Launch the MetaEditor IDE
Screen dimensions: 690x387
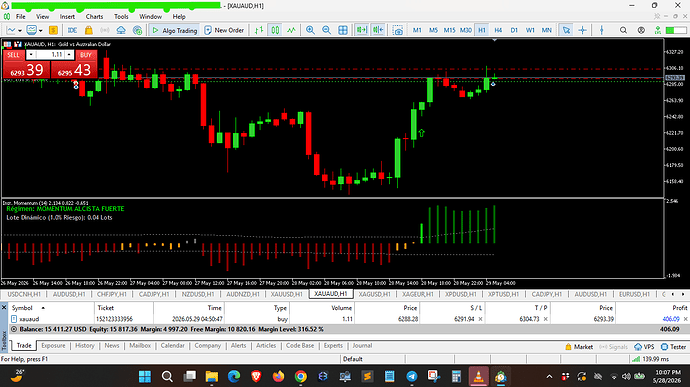72,30
